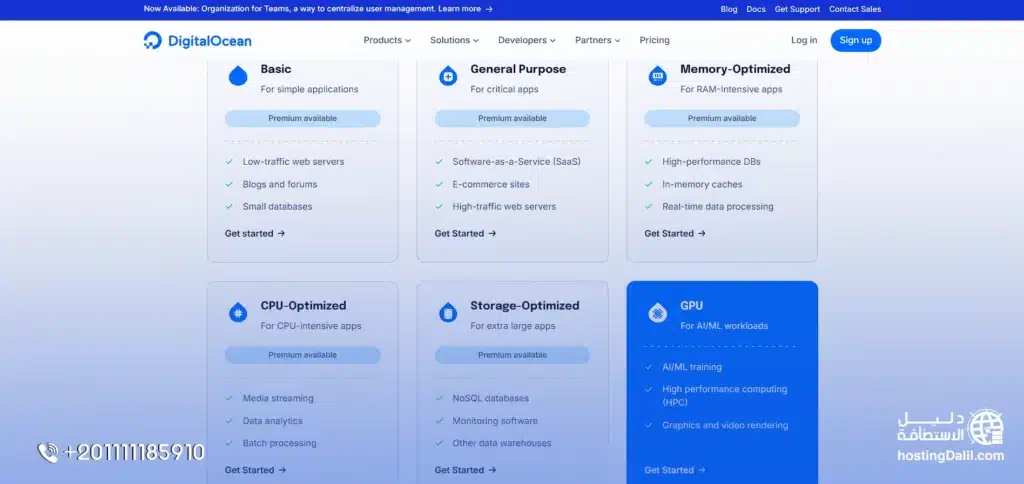This screenshot has height=484, width=1024.
Task: Click Premium available badge on Memory-Optimized
Action: point(722,118)
